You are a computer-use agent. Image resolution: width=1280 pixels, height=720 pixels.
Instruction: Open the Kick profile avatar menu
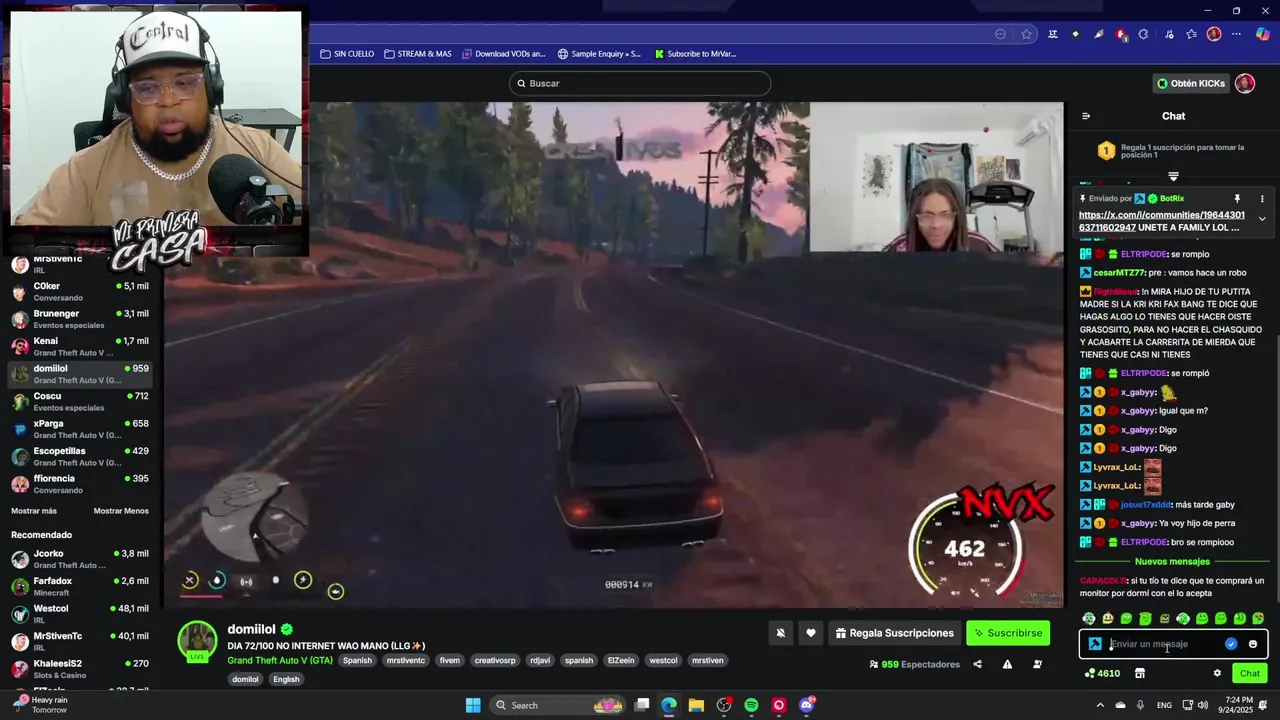tap(1245, 83)
